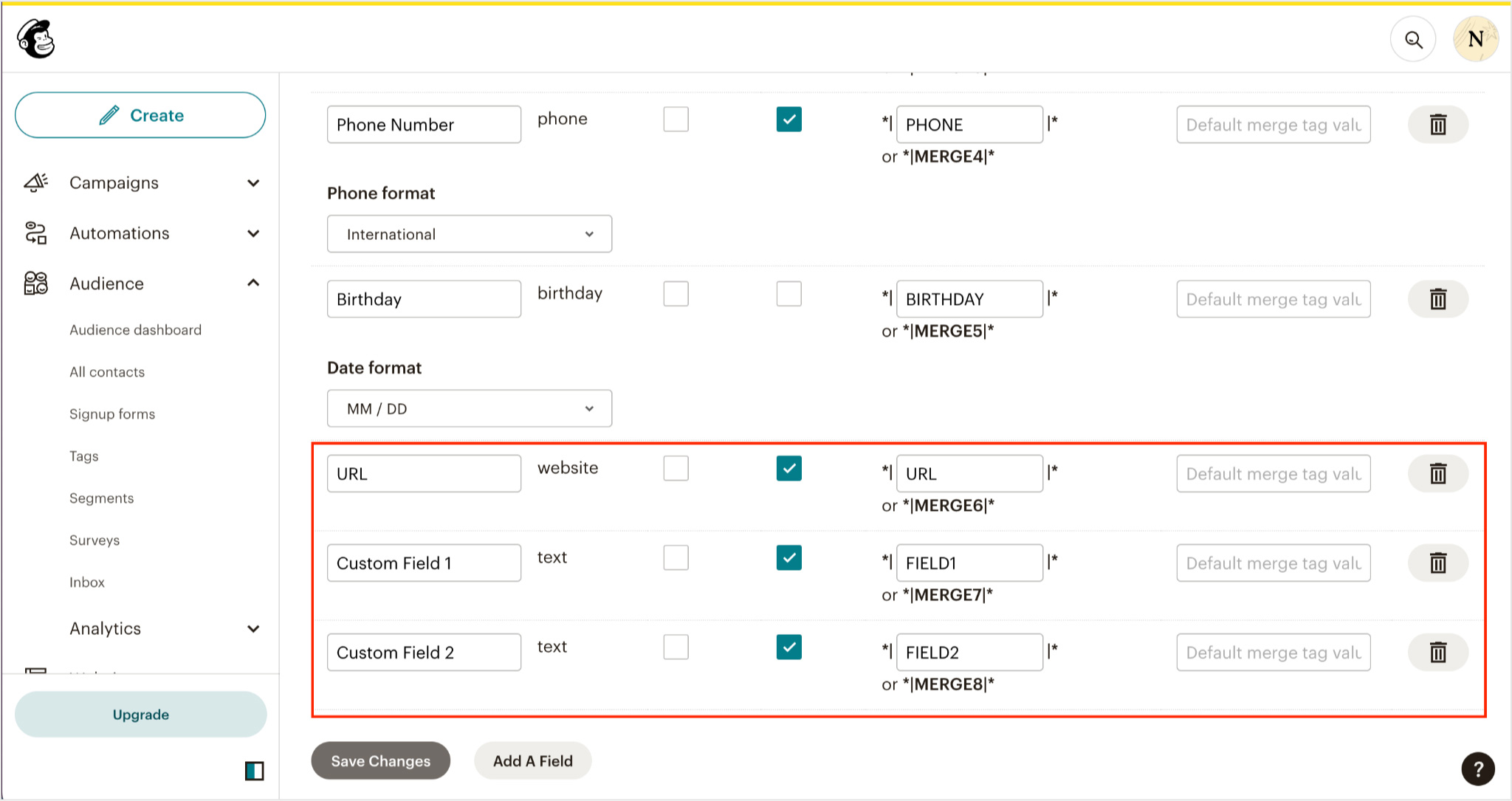Click the search icon in toolbar
Image resolution: width=1512 pixels, height=801 pixels.
[x=1413, y=41]
